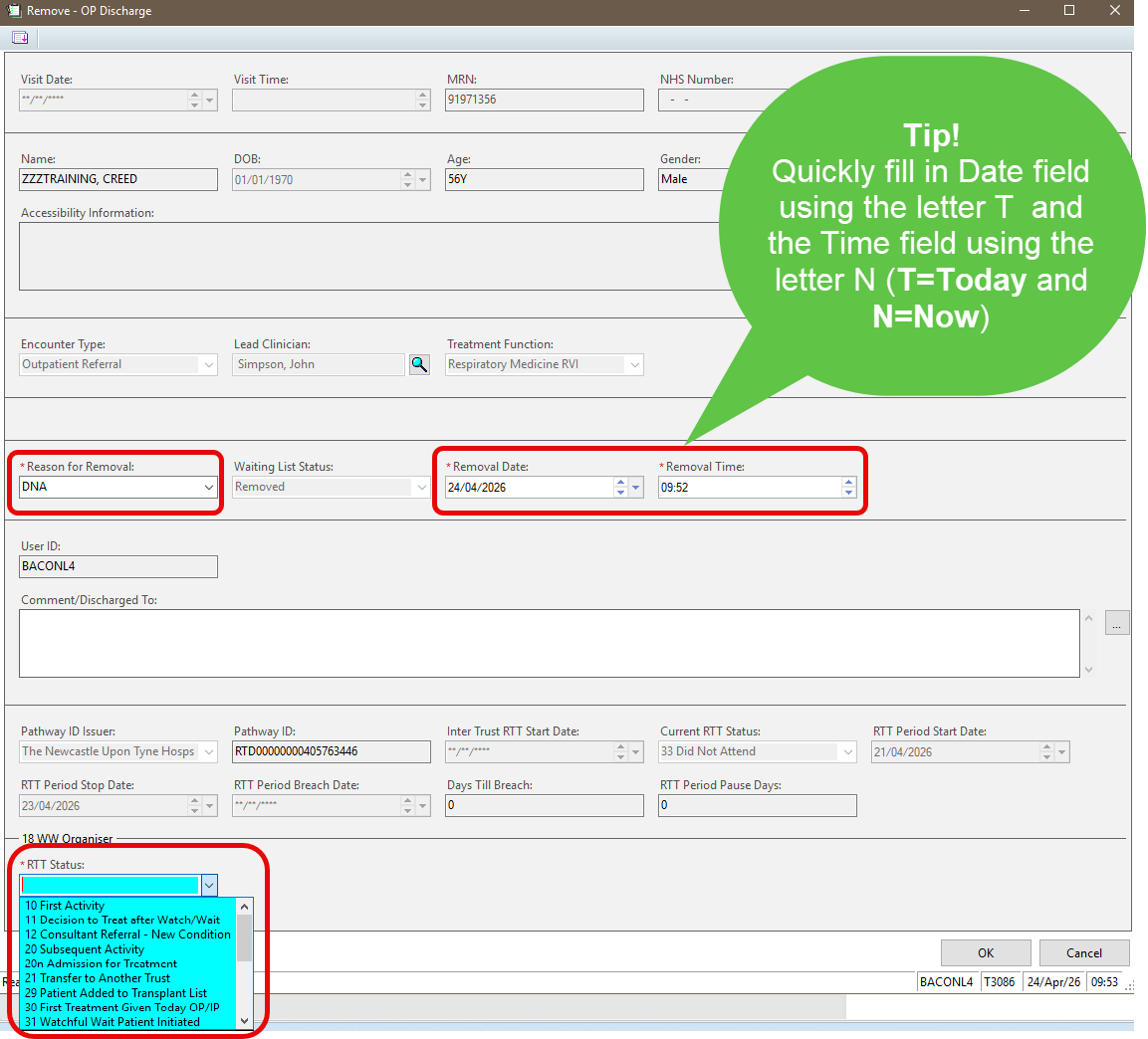Click the toolbar form icon below title bar

(x=19, y=38)
